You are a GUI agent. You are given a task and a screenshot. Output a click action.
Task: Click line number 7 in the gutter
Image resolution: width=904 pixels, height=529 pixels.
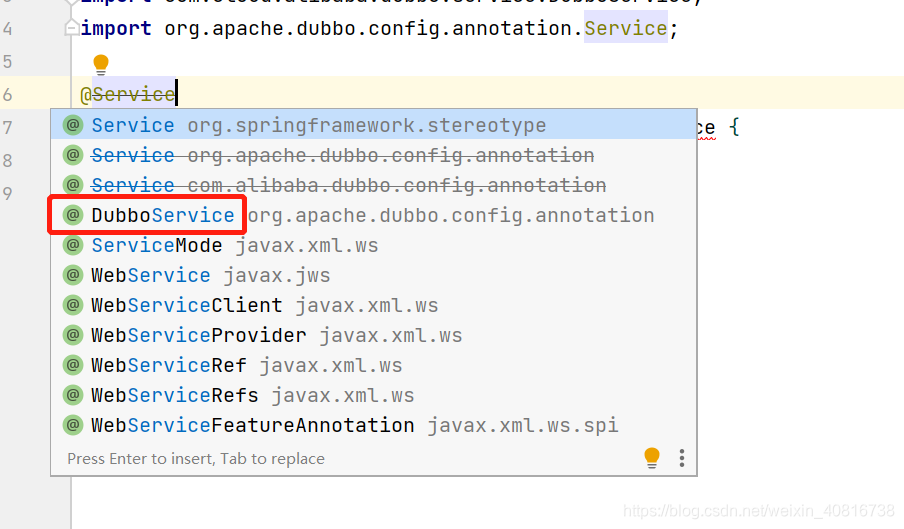point(7,127)
